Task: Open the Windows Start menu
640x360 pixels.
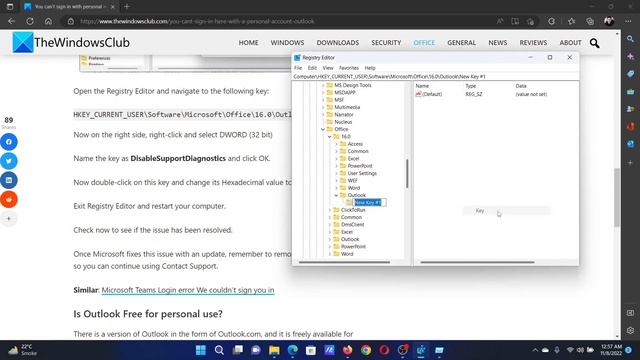Action: point(201,350)
